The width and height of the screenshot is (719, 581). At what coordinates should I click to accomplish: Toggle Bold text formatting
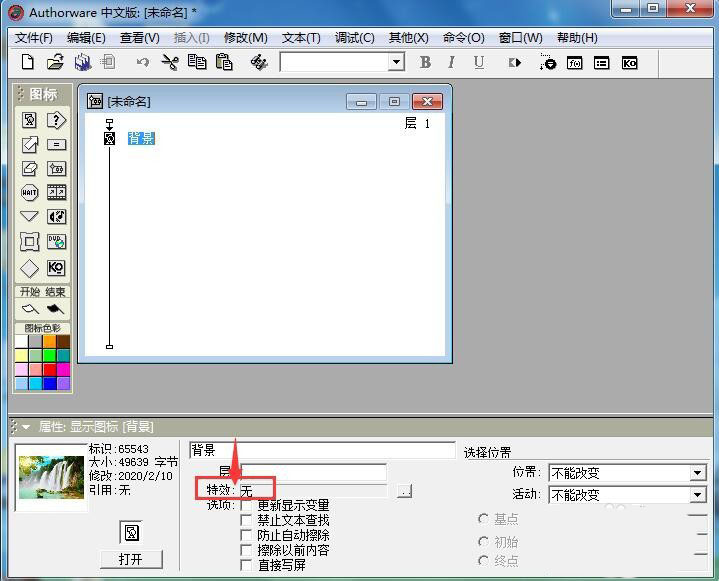point(425,62)
